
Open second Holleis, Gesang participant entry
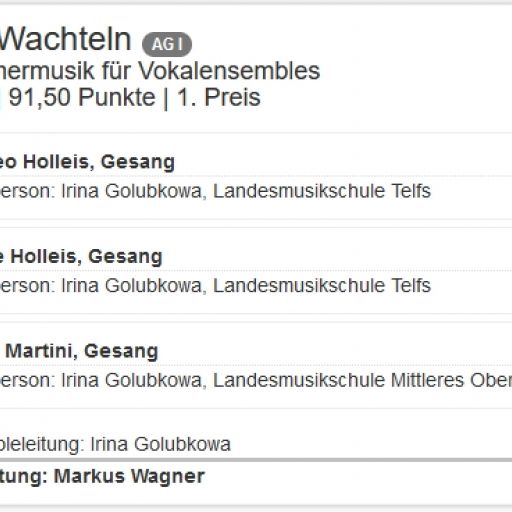[81, 257]
